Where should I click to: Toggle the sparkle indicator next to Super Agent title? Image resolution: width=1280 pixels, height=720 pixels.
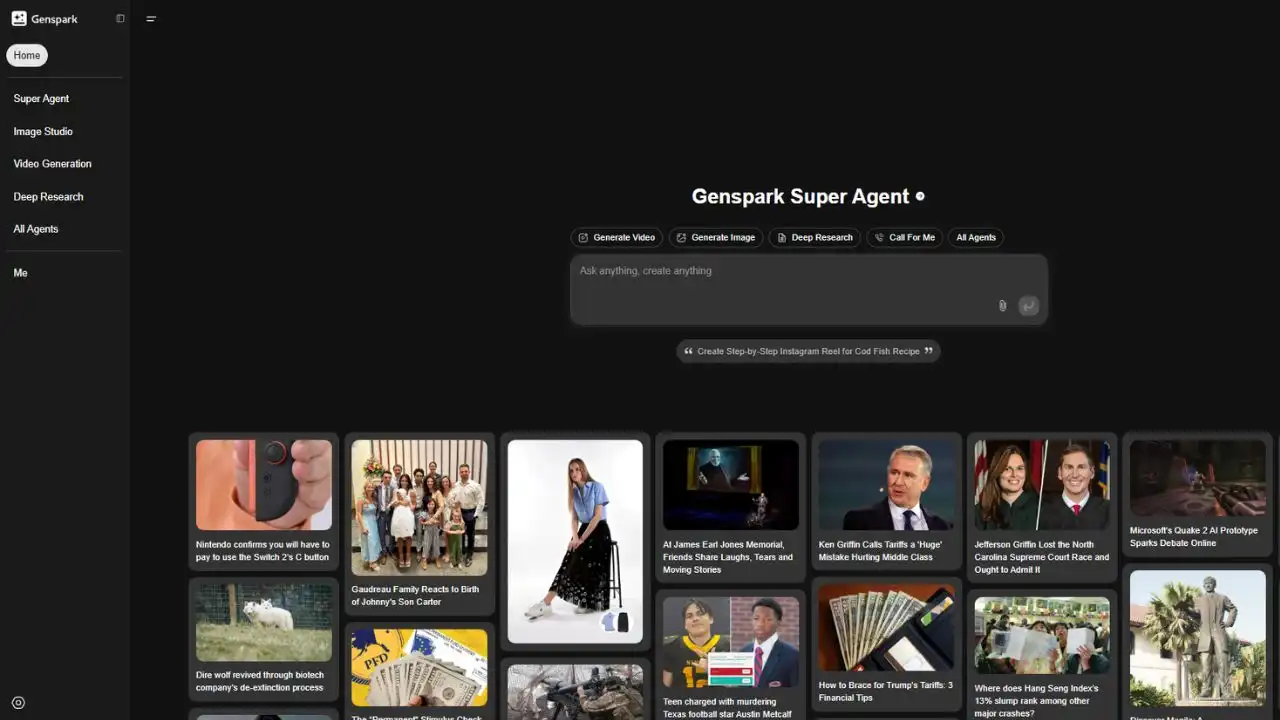pos(919,196)
